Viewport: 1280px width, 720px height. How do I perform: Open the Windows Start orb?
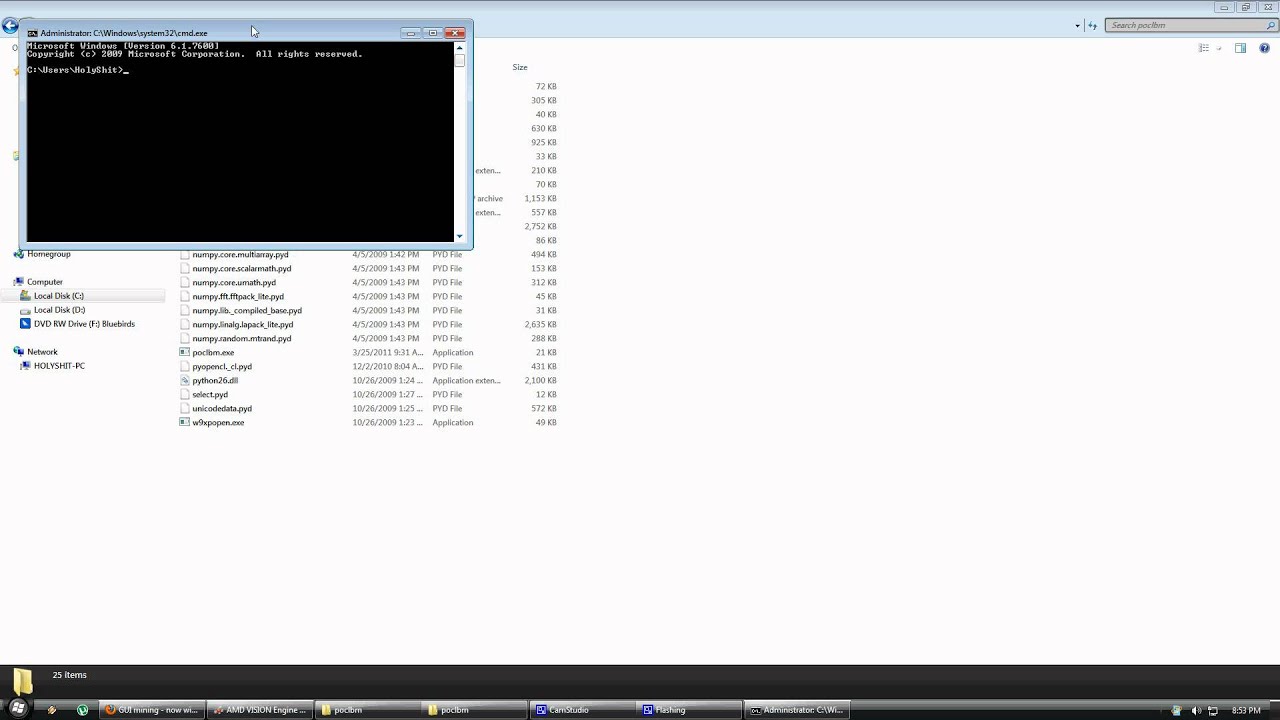click(x=17, y=708)
